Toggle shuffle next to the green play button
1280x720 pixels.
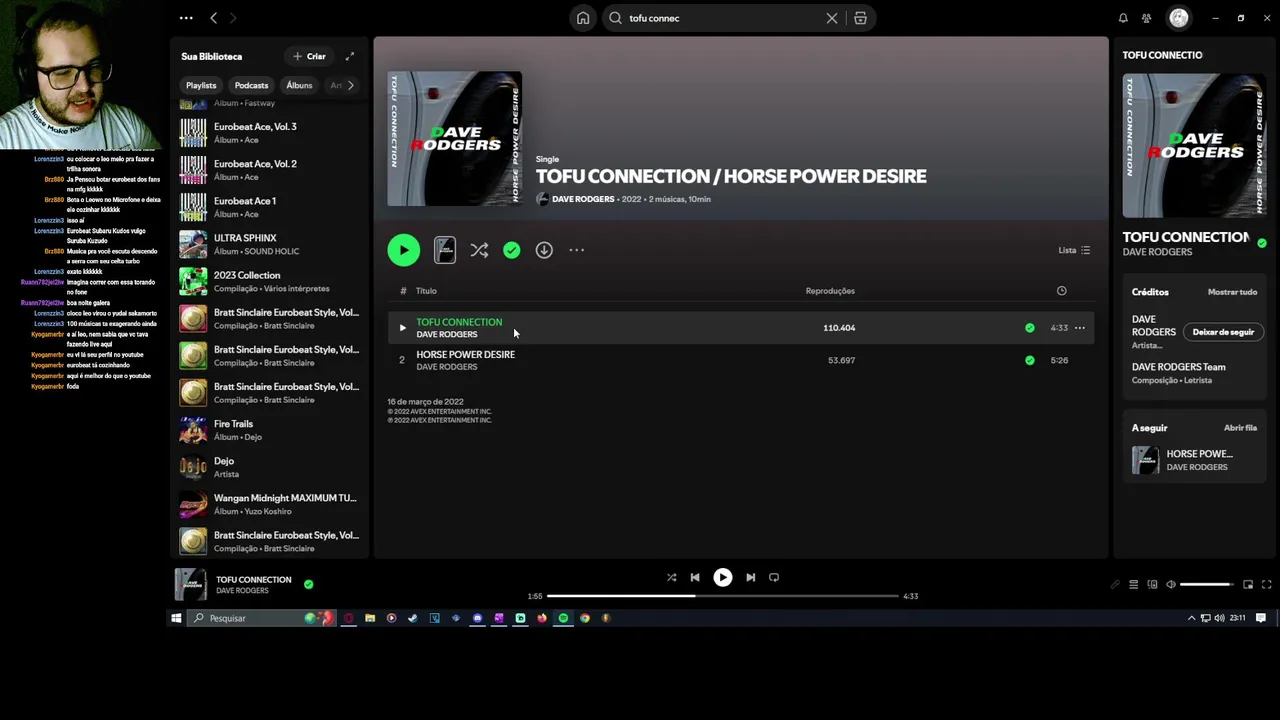click(479, 250)
